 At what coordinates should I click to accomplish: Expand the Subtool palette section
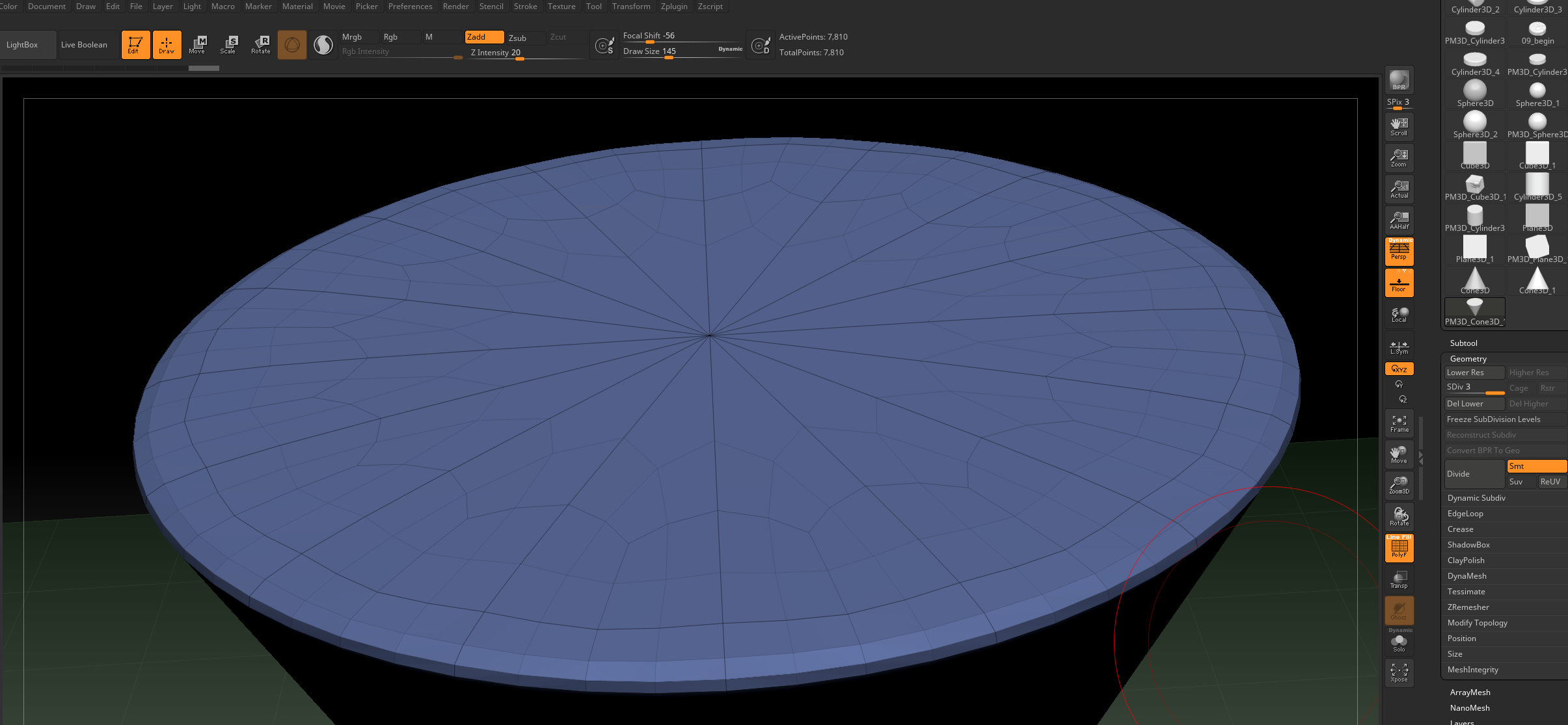1464,343
